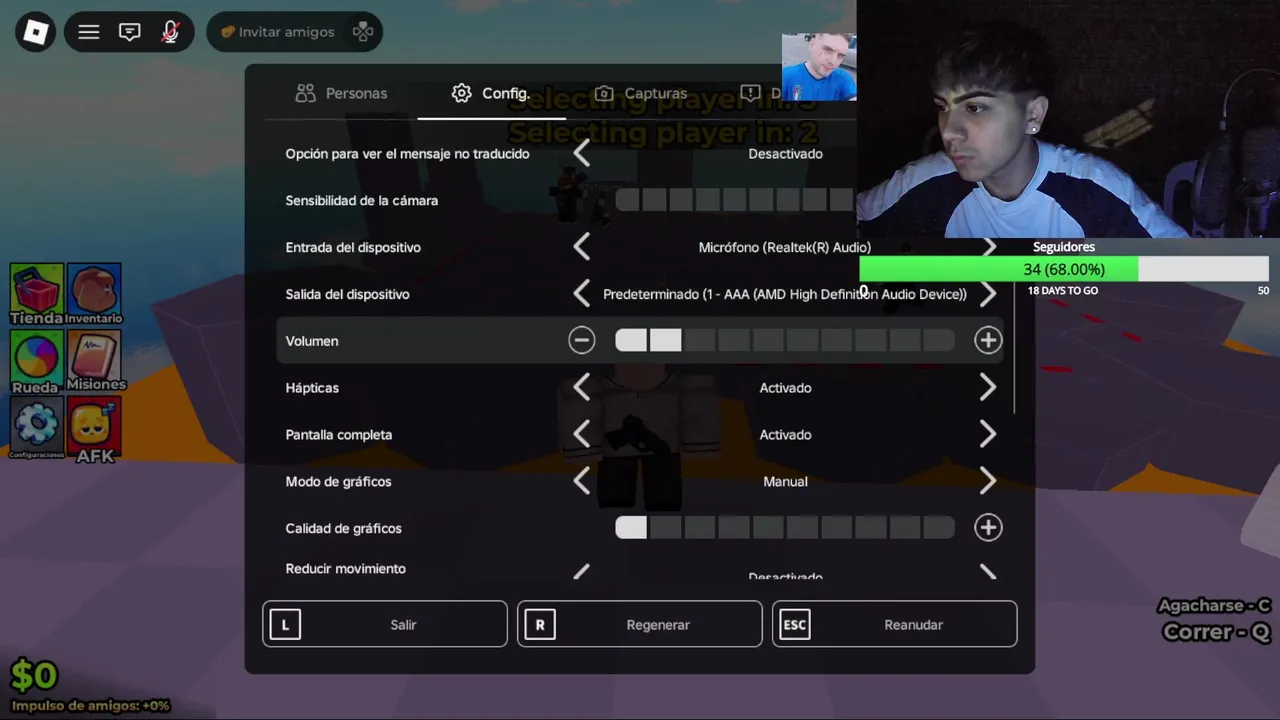Click the Seguidores progress bar
The width and height of the screenshot is (1280, 720).
[1064, 269]
